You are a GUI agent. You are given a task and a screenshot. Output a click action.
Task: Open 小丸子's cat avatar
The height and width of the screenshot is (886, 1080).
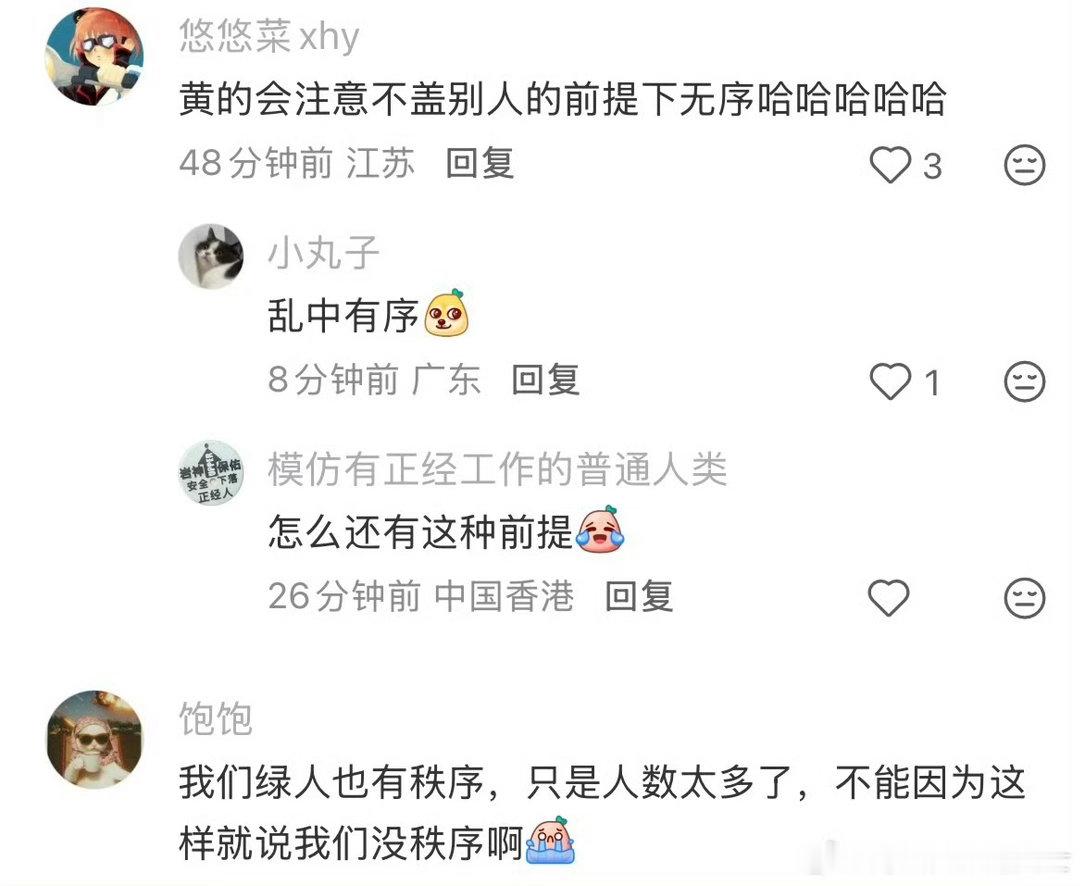coord(211,256)
